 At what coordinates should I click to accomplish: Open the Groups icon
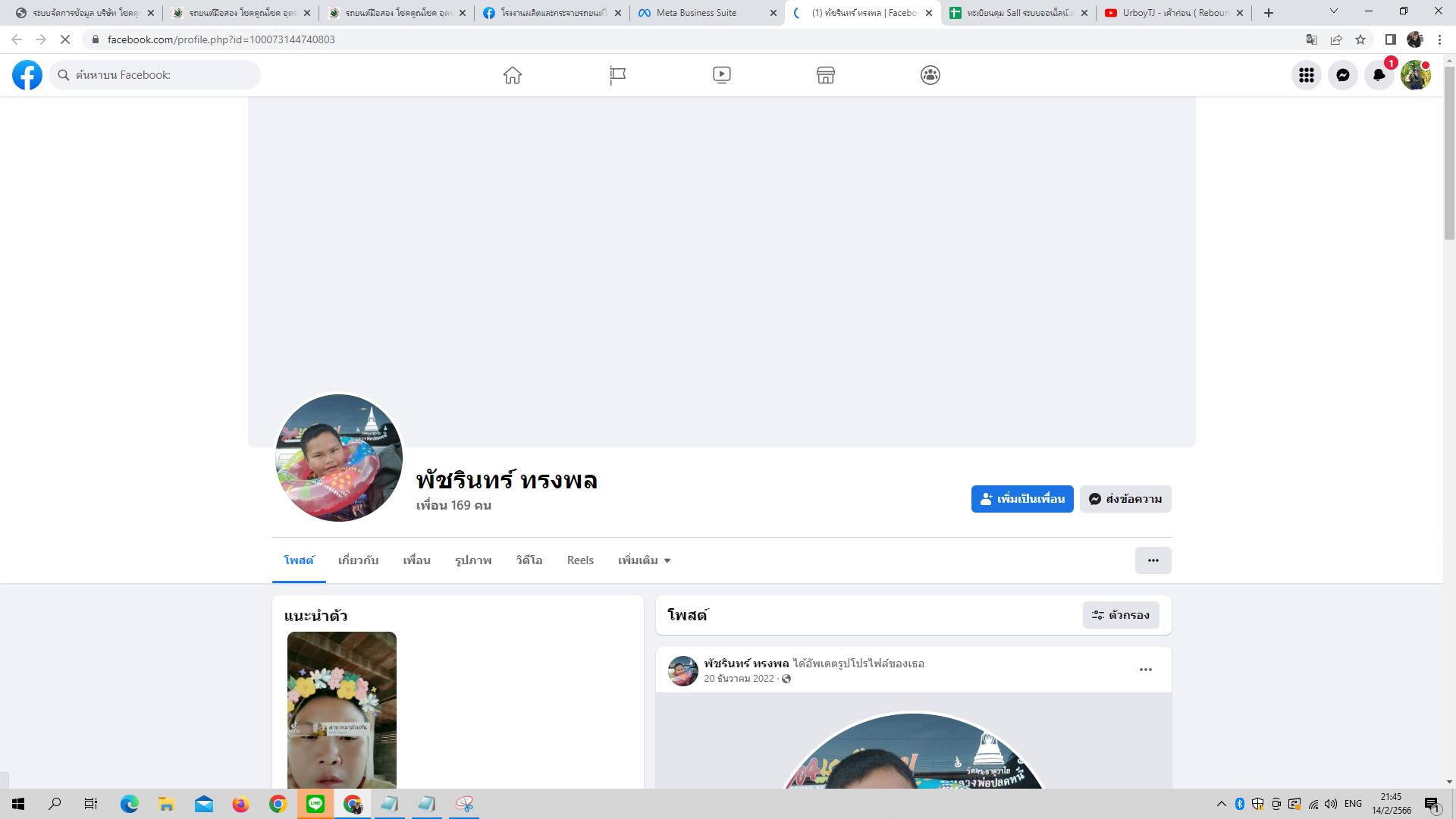tap(930, 75)
